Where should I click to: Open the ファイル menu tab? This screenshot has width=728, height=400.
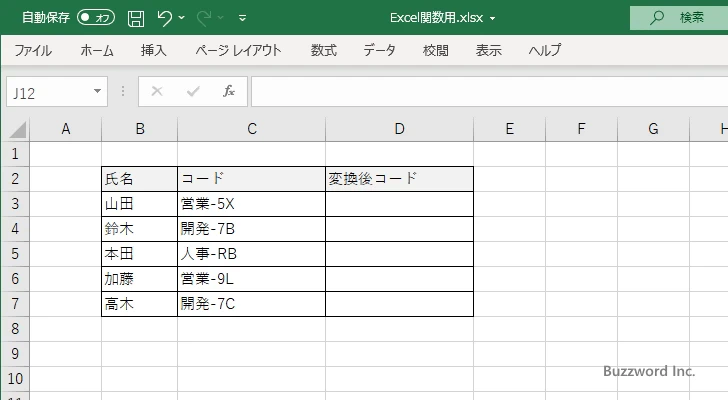tap(33, 50)
